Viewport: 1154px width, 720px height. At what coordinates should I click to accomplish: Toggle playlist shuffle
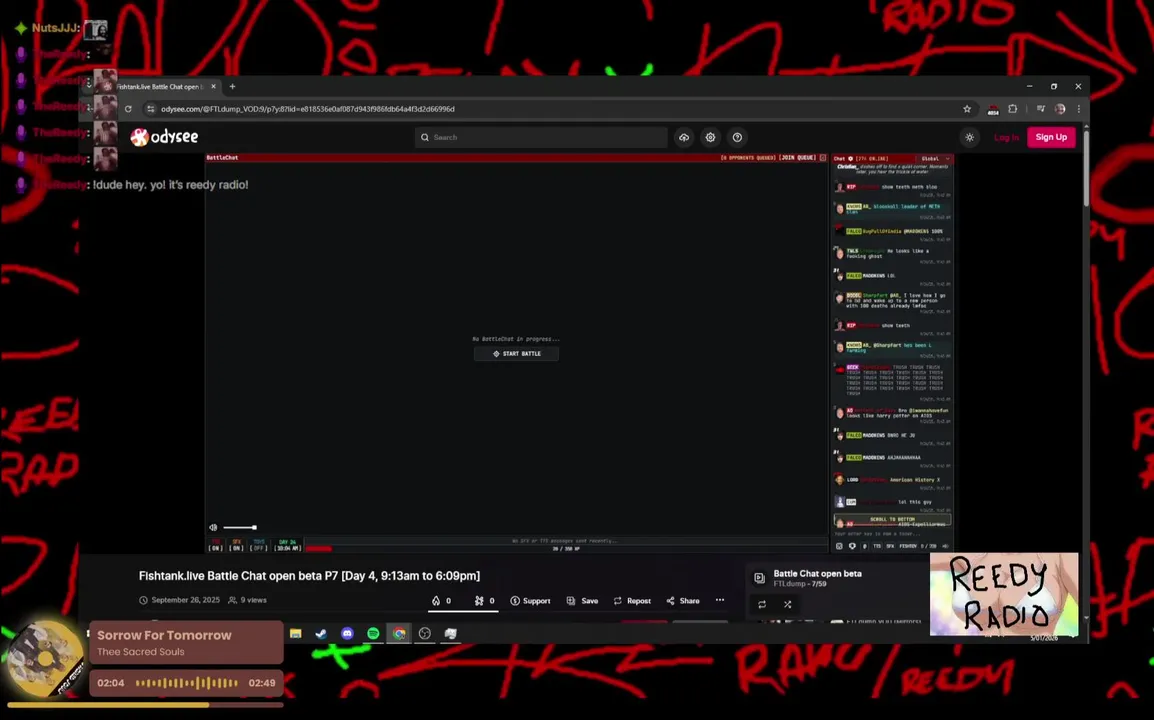click(x=787, y=604)
